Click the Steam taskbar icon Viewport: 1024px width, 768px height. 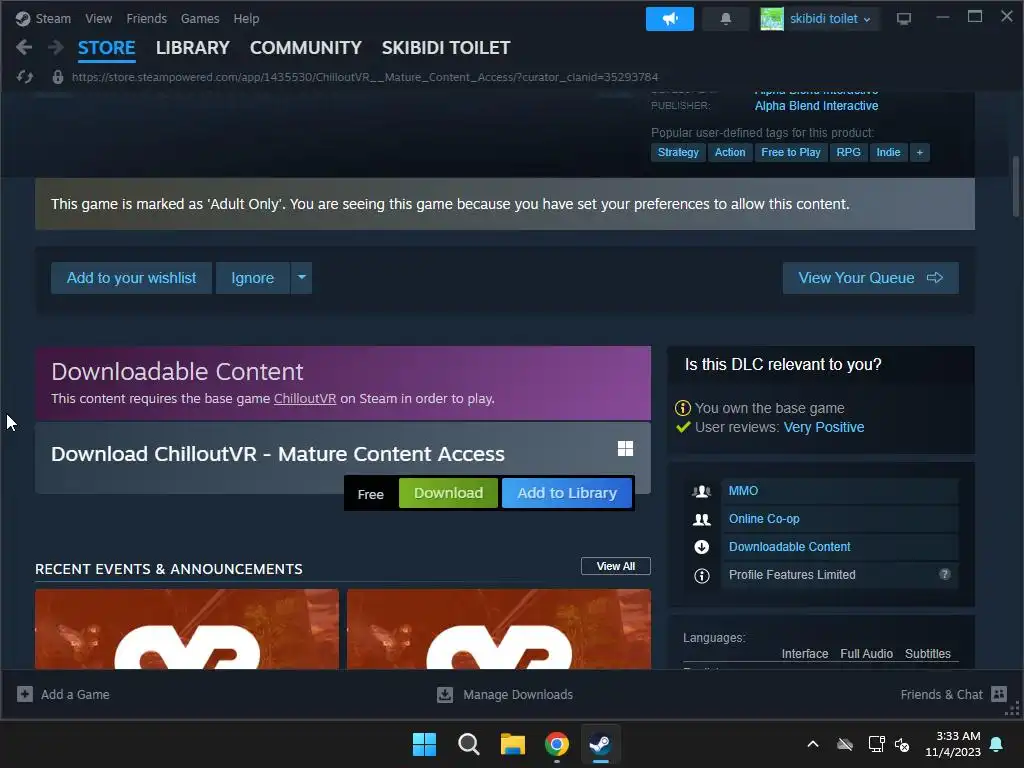pos(601,744)
